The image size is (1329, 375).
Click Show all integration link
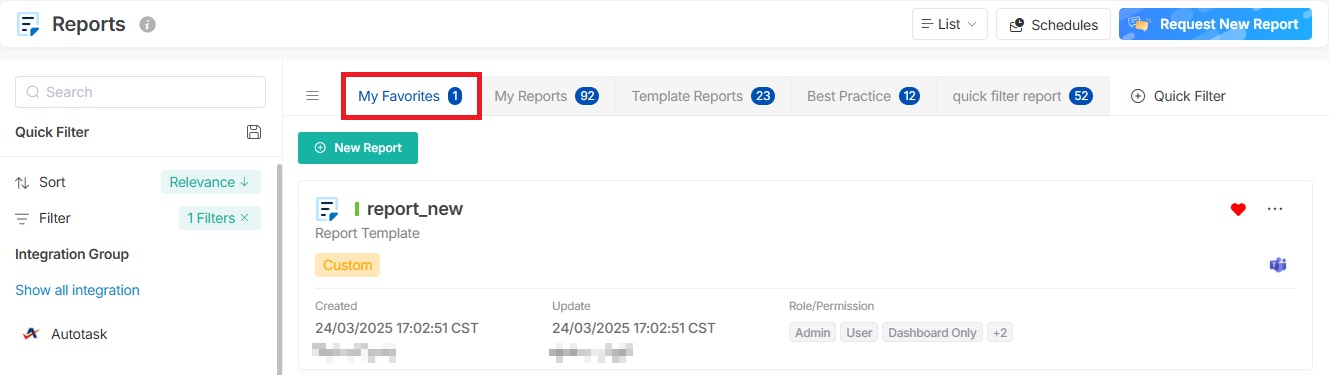tap(77, 290)
